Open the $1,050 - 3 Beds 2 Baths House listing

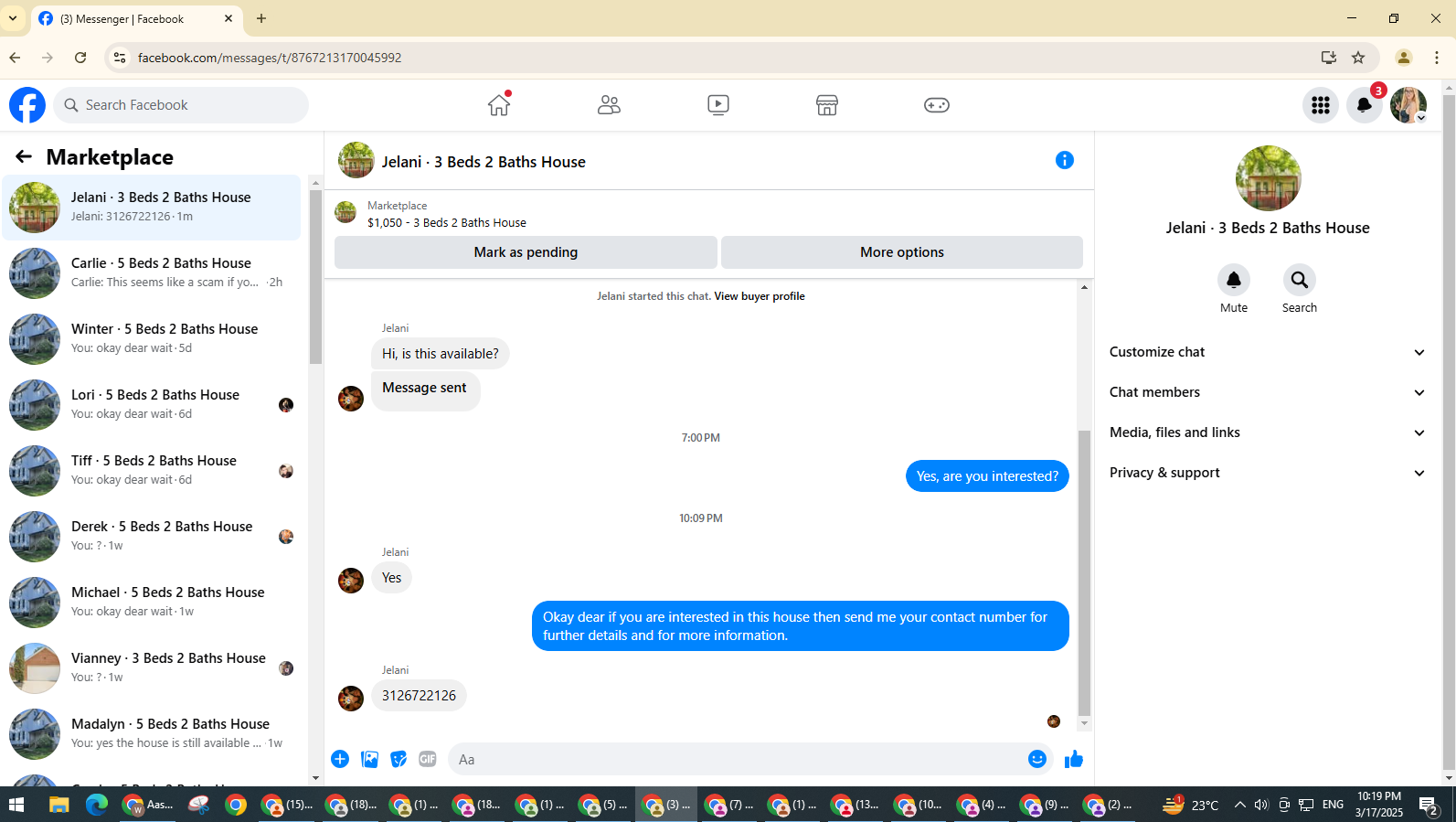tap(447, 222)
